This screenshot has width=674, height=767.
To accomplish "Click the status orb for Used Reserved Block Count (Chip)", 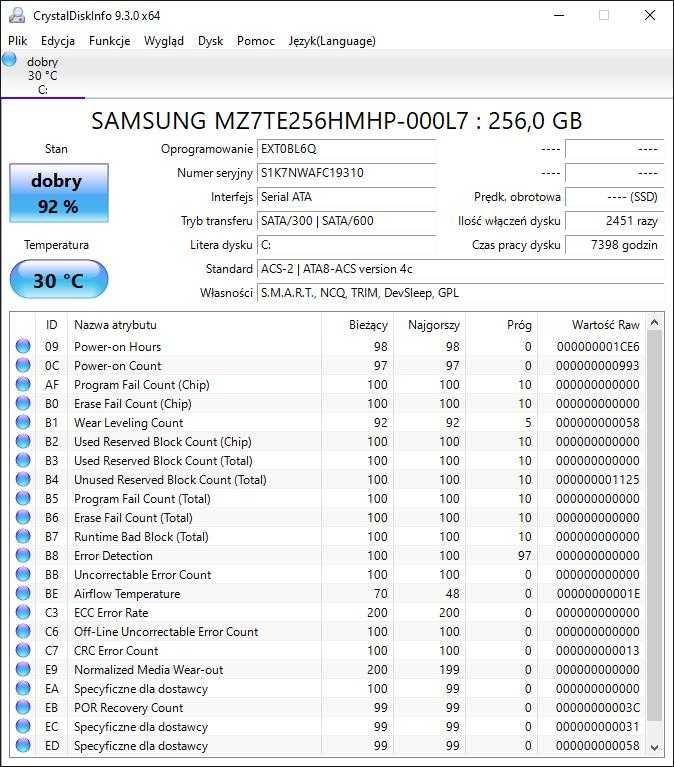I will click(x=23, y=441).
